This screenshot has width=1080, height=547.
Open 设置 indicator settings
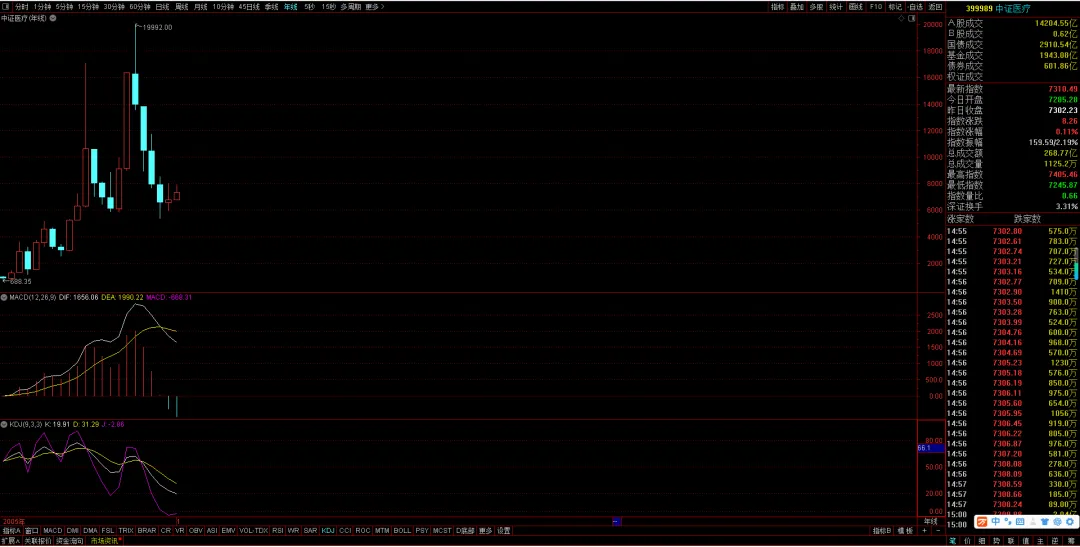coord(504,530)
